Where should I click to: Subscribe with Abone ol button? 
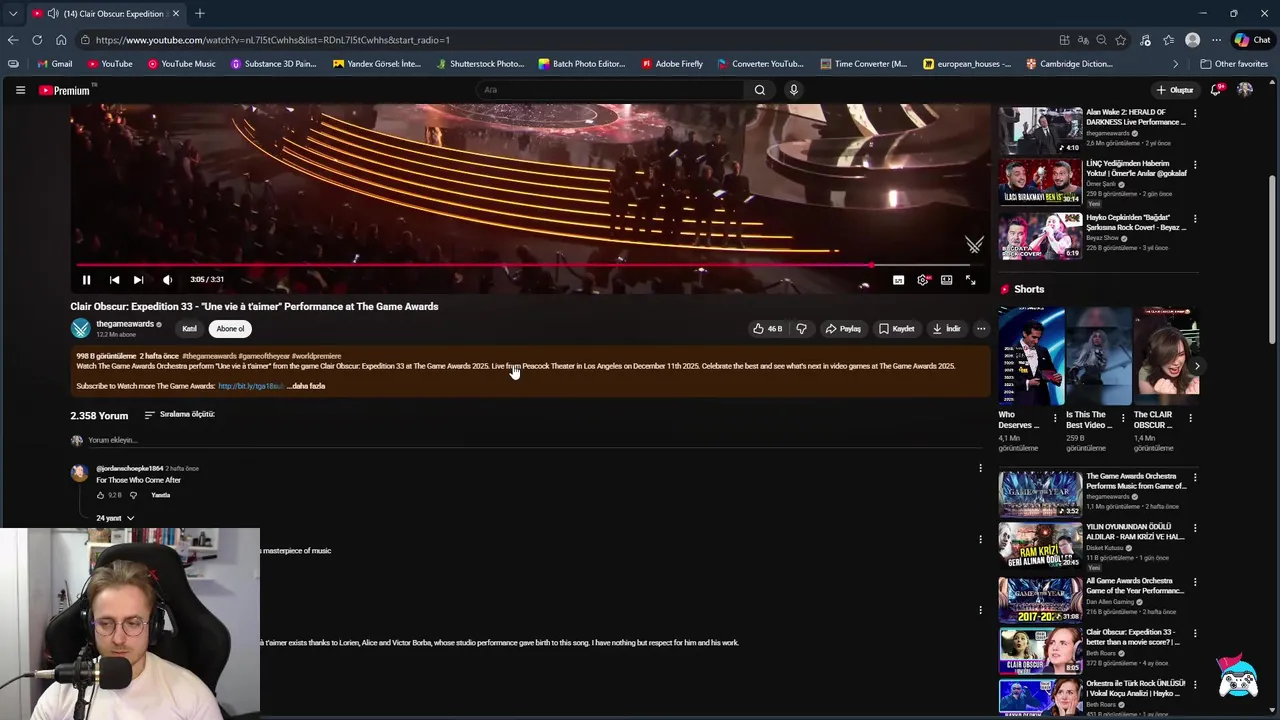[x=230, y=329]
